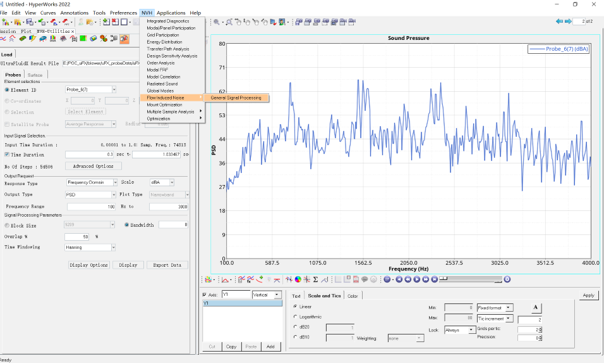Click the first NVH utility crossing-curves icon
Screen dimensions: 604x363
3,39
